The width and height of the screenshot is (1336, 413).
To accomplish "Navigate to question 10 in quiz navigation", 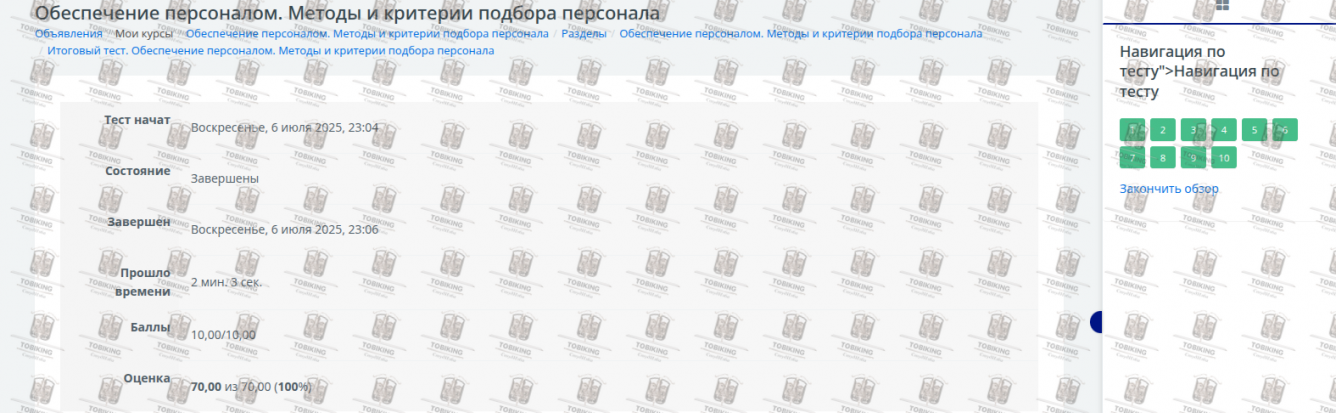I will (x=1224, y=158).
